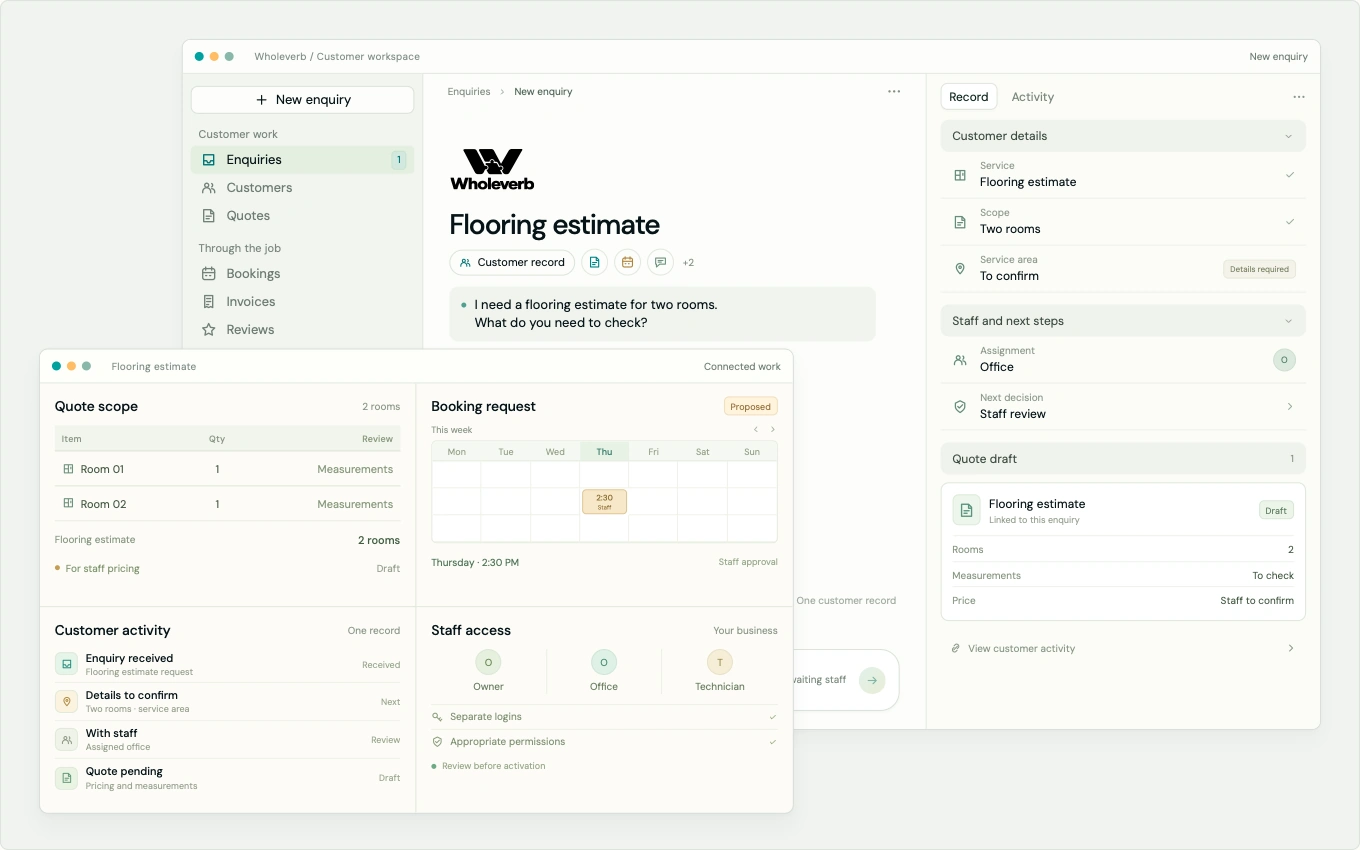1360x850 pixels.
Task: Click the document icon beside Customer record
Action: tap(594, 262)
